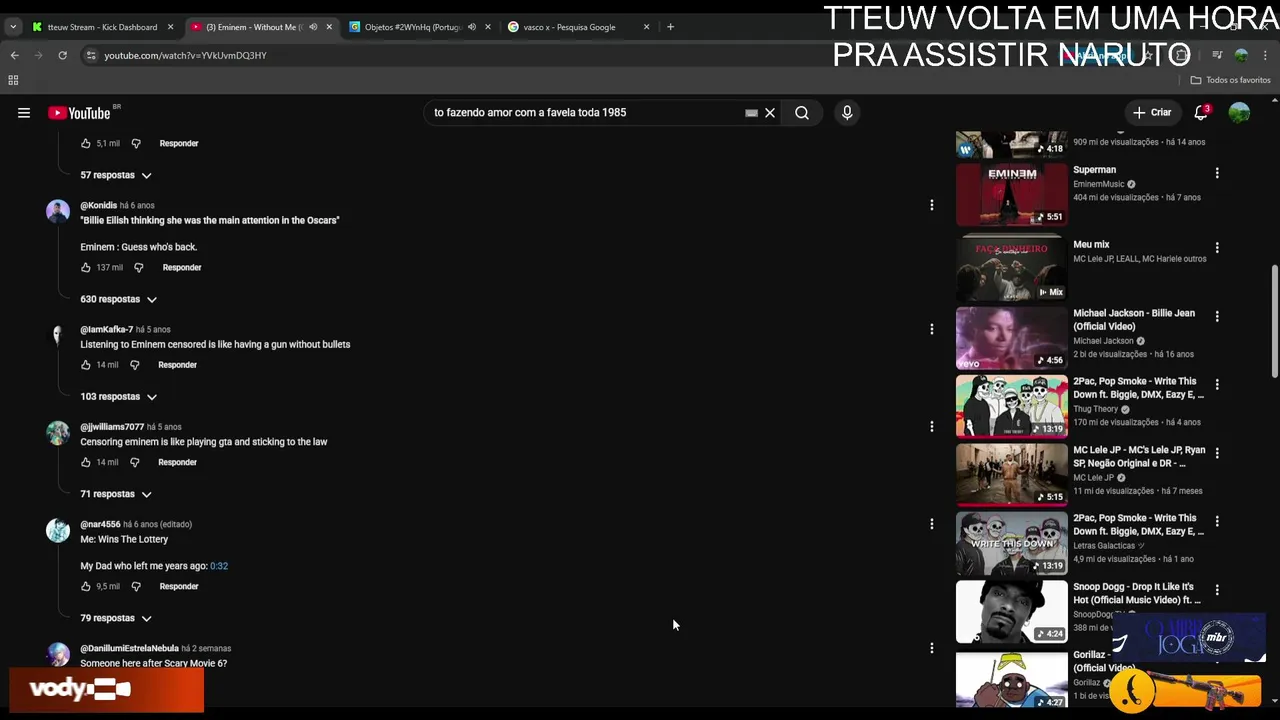Reply to nar4556 comment with Responder

[x=179, y=587]
